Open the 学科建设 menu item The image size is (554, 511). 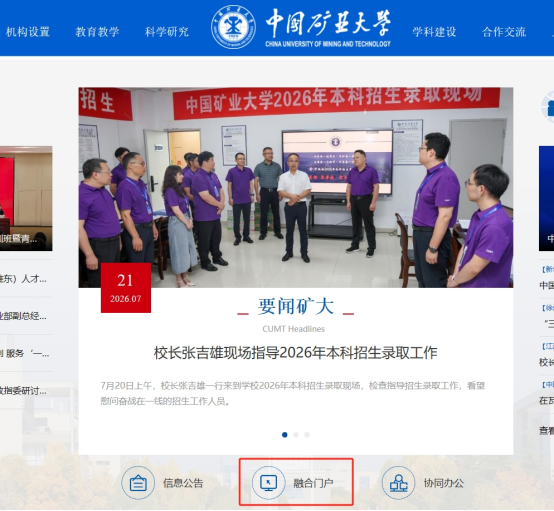(434, 32)
